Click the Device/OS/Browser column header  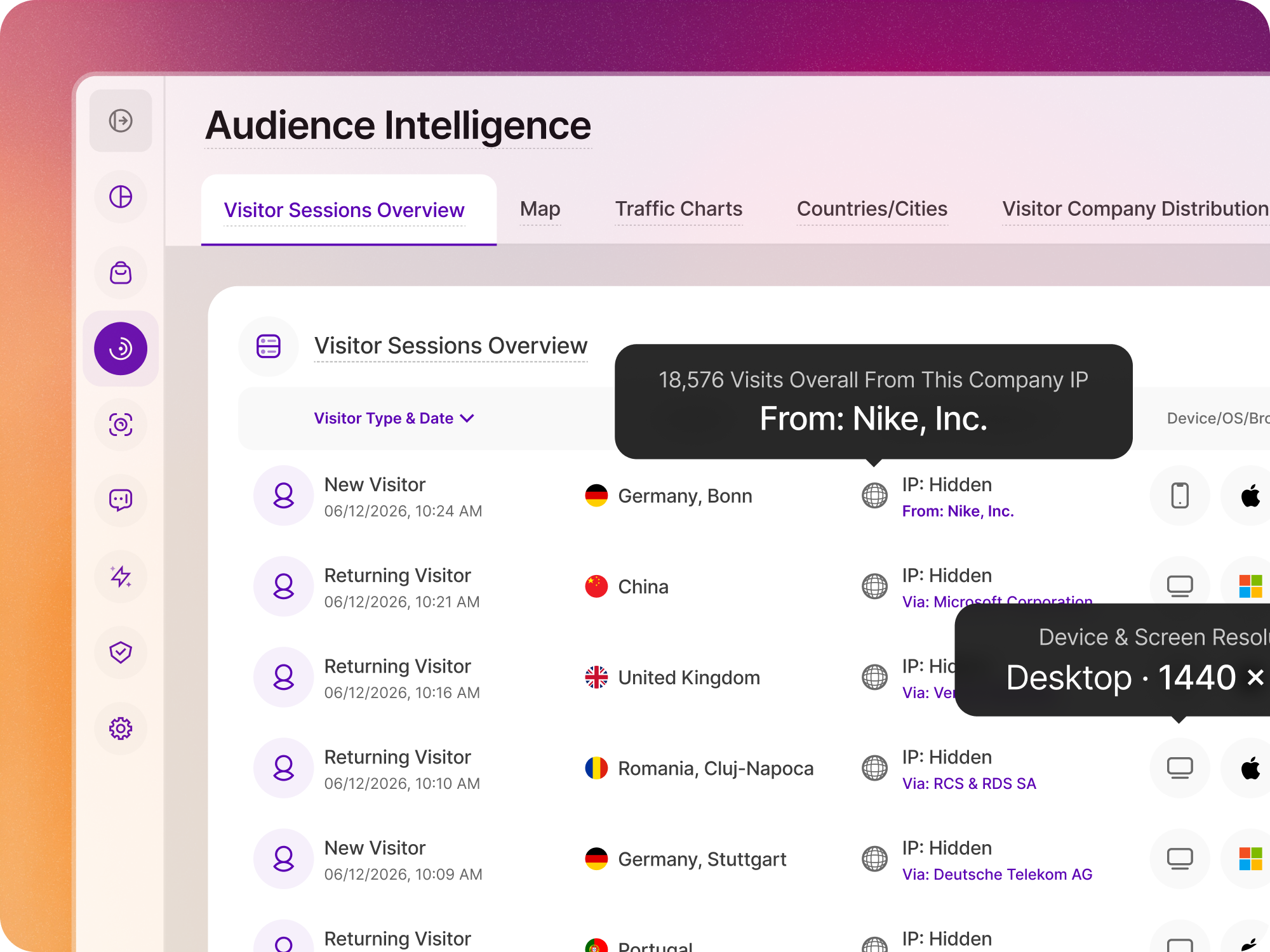pos(1218,418)
